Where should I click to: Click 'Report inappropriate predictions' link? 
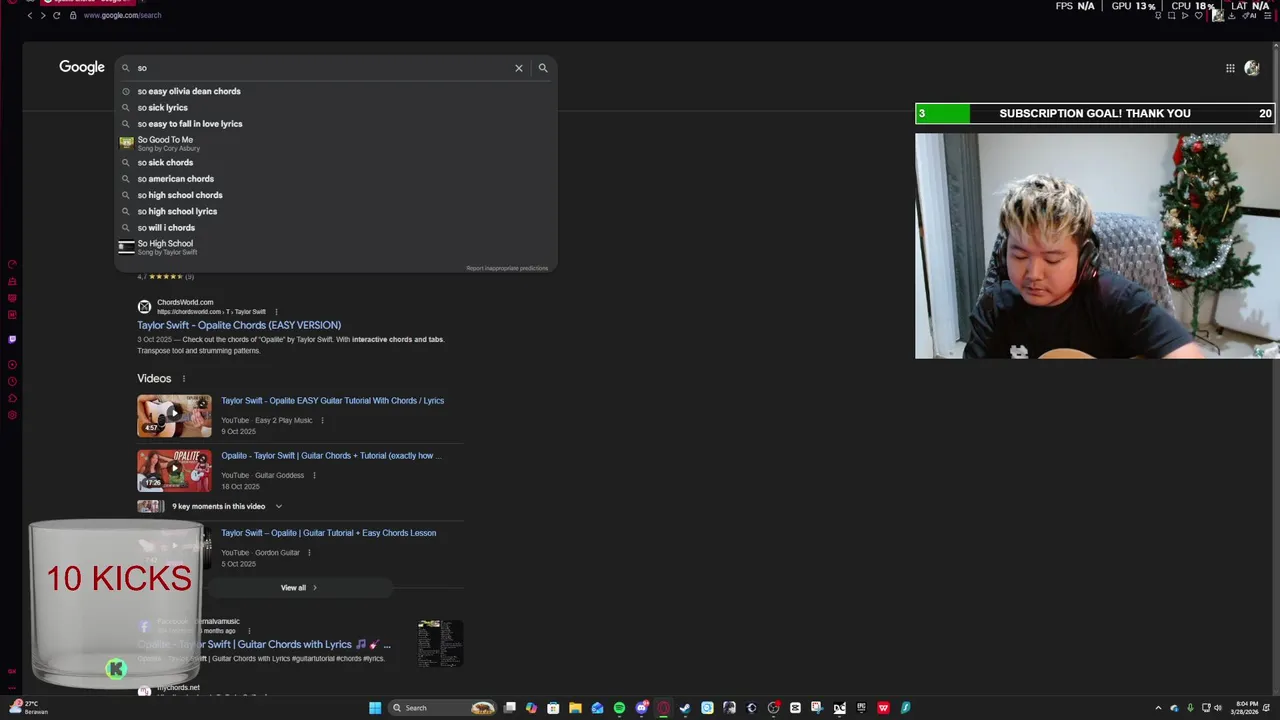click(507, 268)
